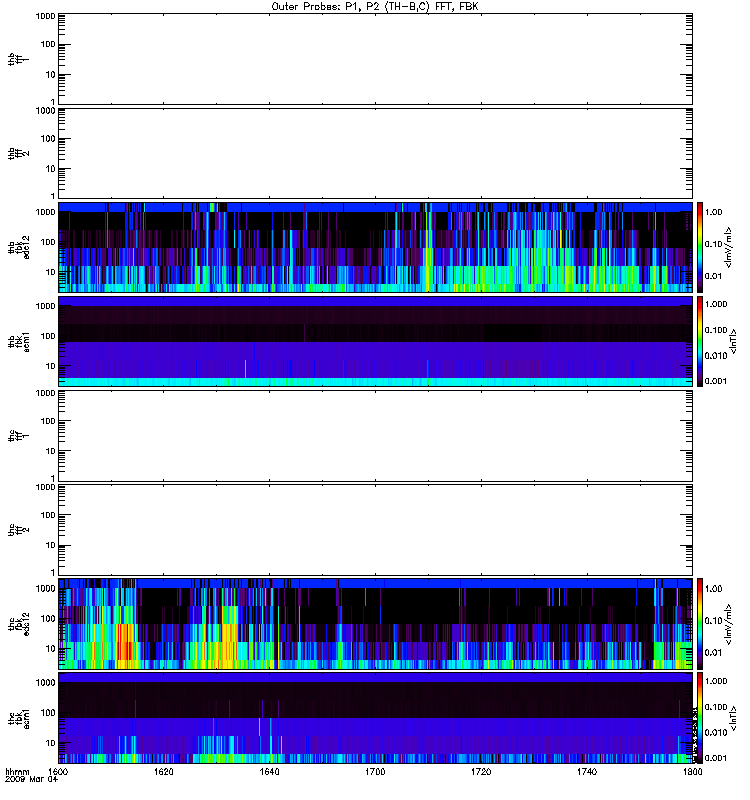Click the 1700 time tick label
The height and width of the screenshot is (800, 750).
coord(375,771)
